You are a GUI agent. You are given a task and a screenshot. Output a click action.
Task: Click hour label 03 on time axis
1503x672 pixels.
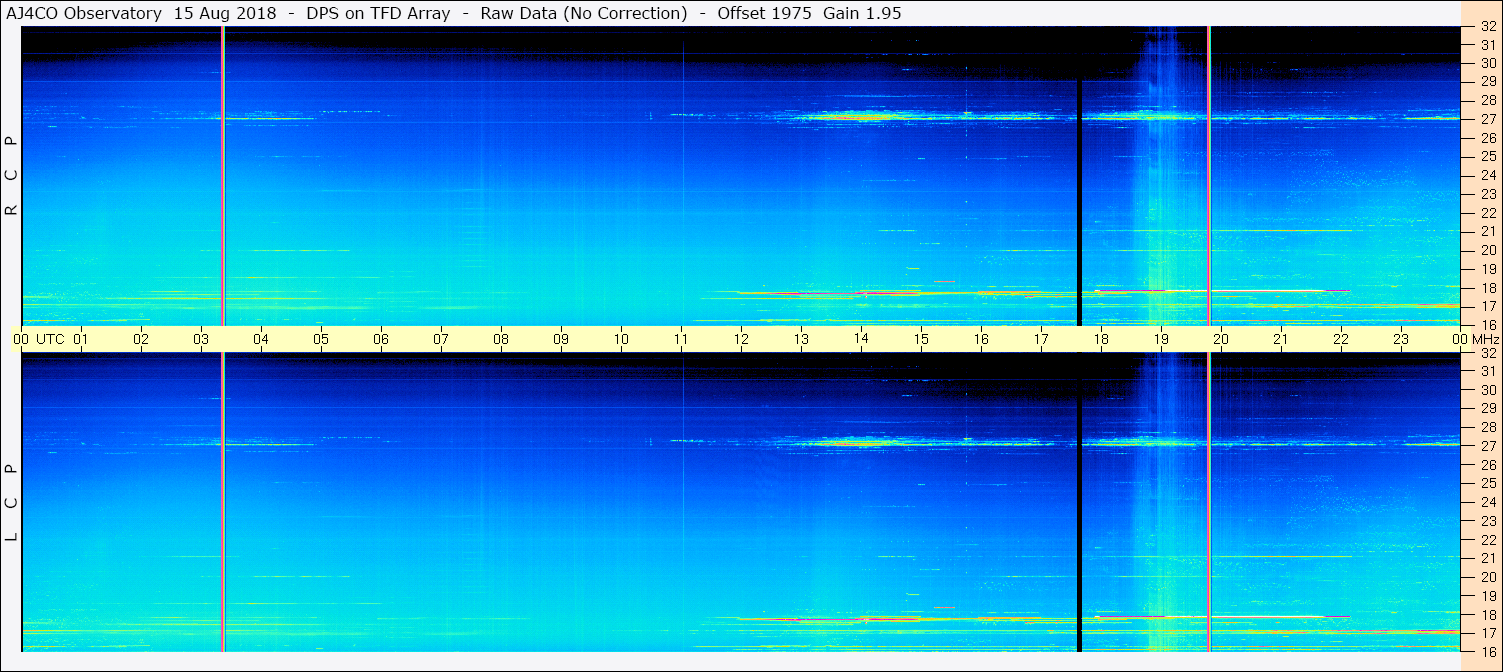(201, 339)
